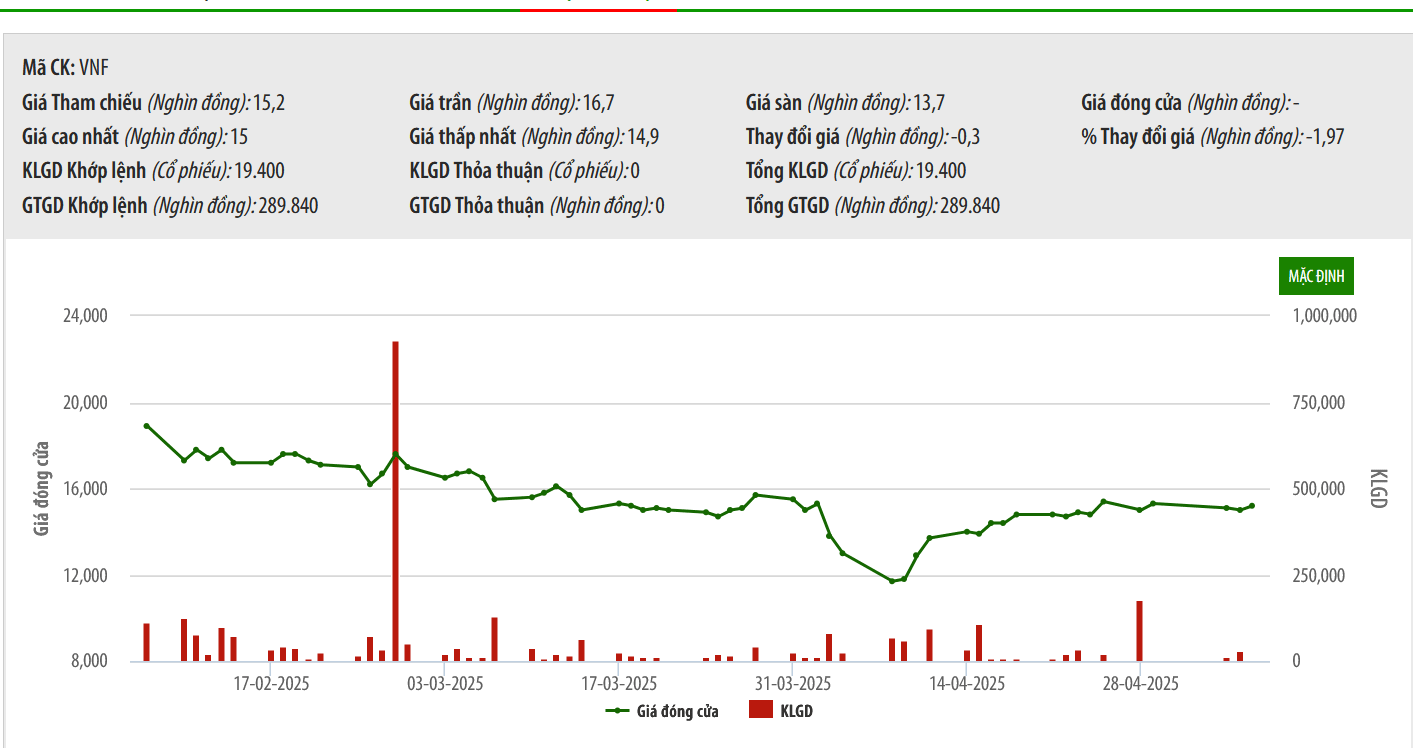
Task: Click the 31-03-2025 date axis label
Action: tap(793, 684)
